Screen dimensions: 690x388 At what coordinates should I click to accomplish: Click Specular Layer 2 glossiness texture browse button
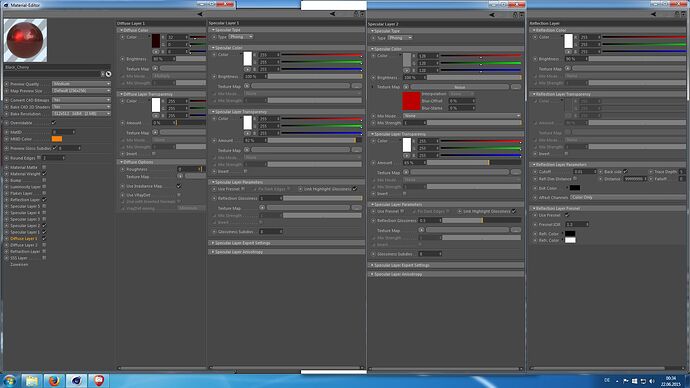[516, 230]
